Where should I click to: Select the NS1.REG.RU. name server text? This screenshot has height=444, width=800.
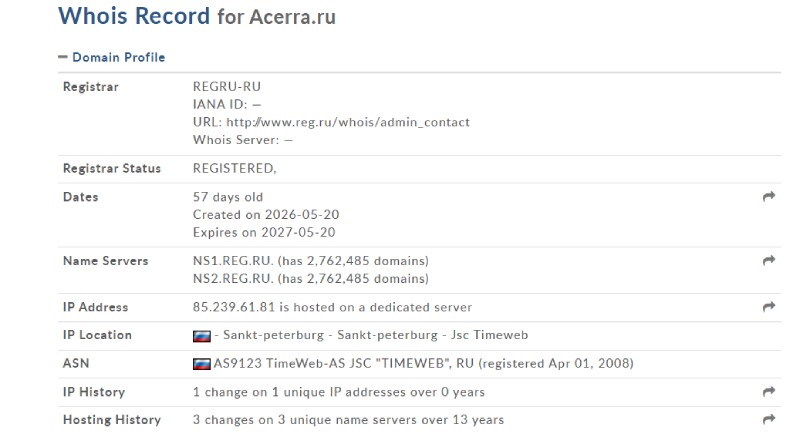click(x=233, y=261)
